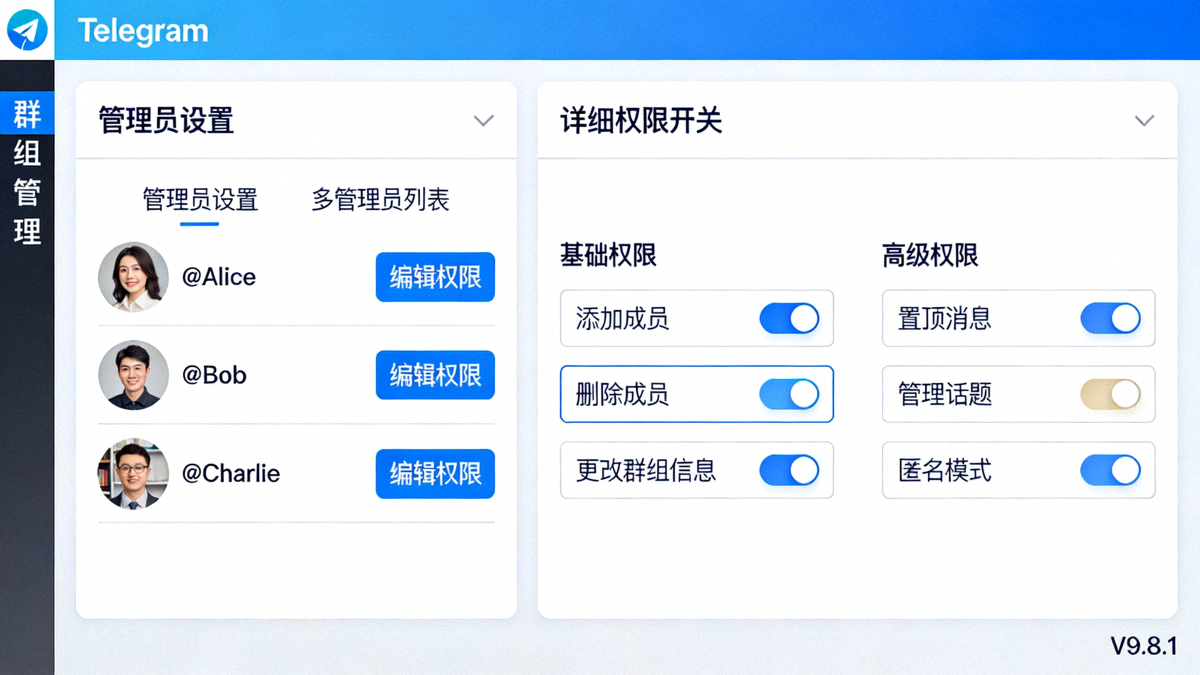Turn off 匿名模式

click(1110, 470)
